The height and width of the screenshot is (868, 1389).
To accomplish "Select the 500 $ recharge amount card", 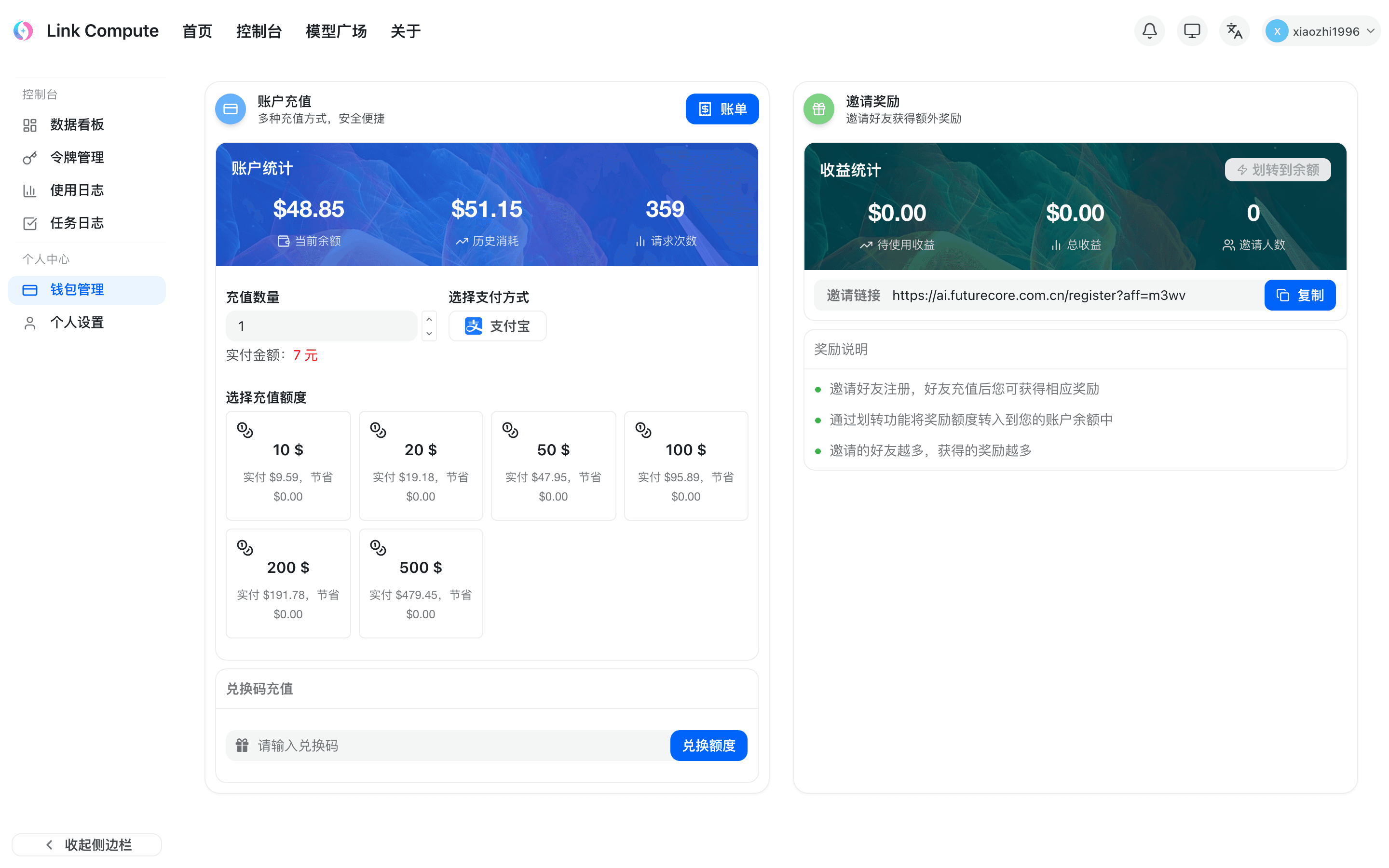I will pos(421,583).
